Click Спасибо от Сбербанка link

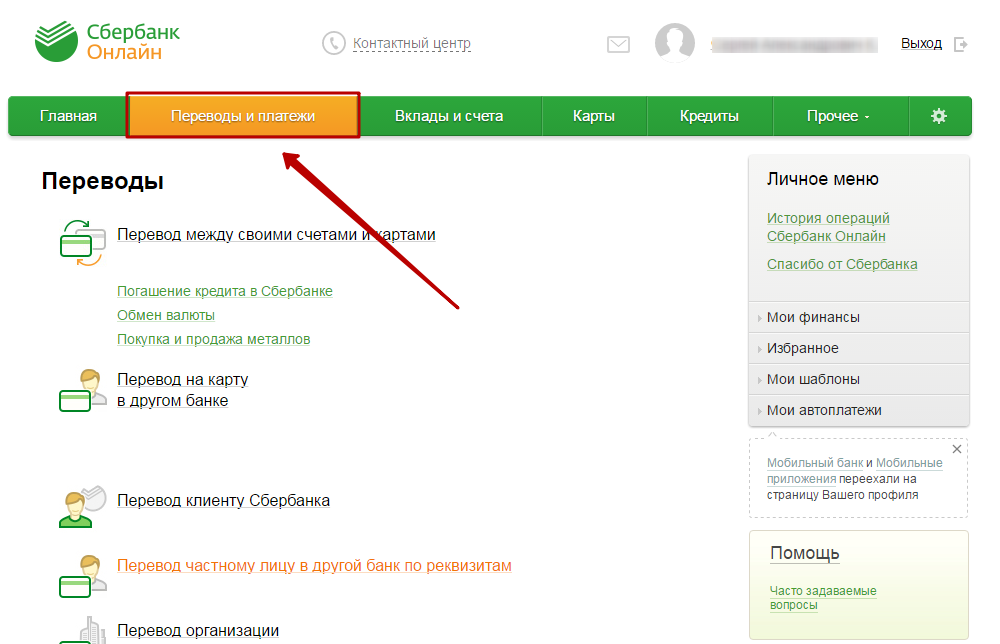pyautogui.click(x=842, y=264)
